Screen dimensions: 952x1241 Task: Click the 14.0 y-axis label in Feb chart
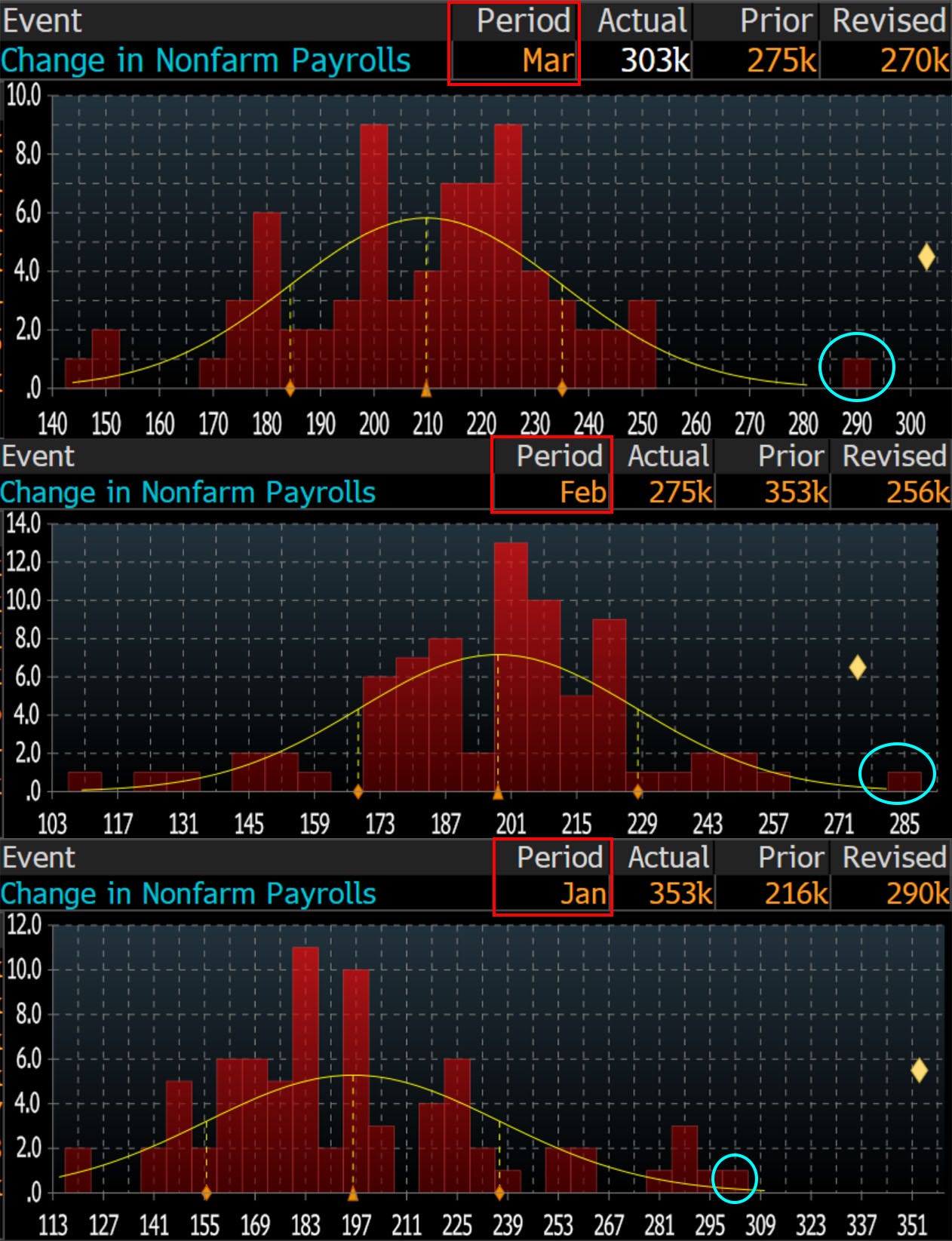[x=23, y=524]
